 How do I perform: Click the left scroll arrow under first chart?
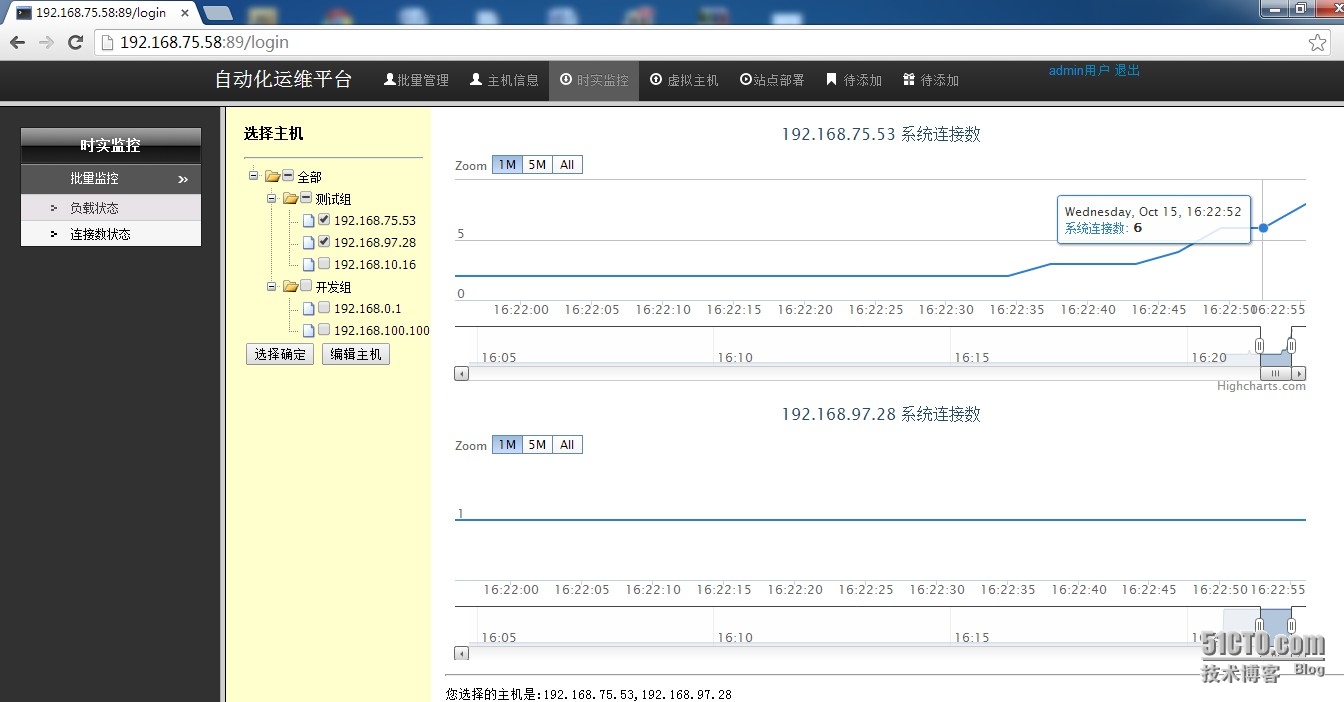point(461,373)
